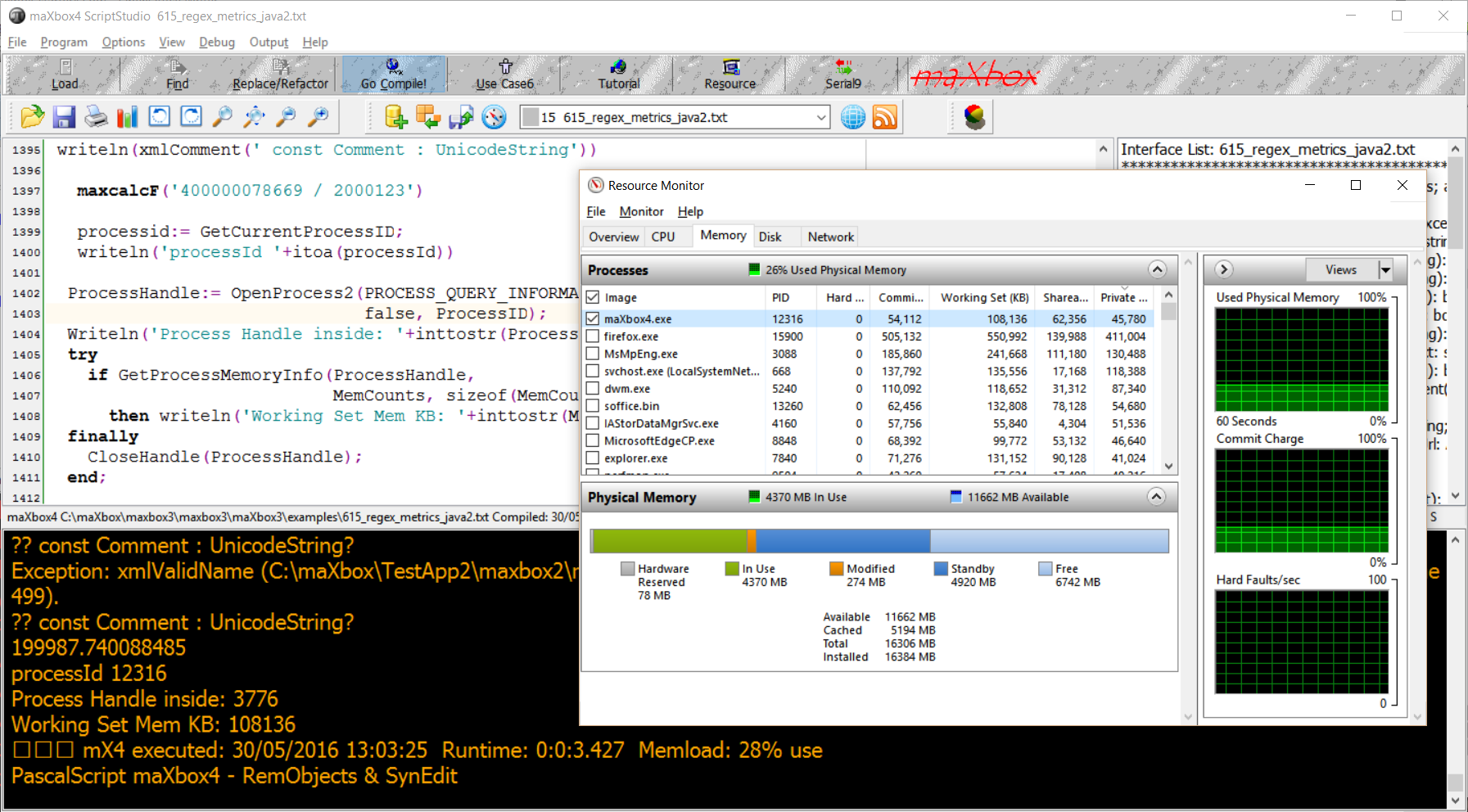
Task: Click the Serial9 toolbar button
Action: click(843, 74)
